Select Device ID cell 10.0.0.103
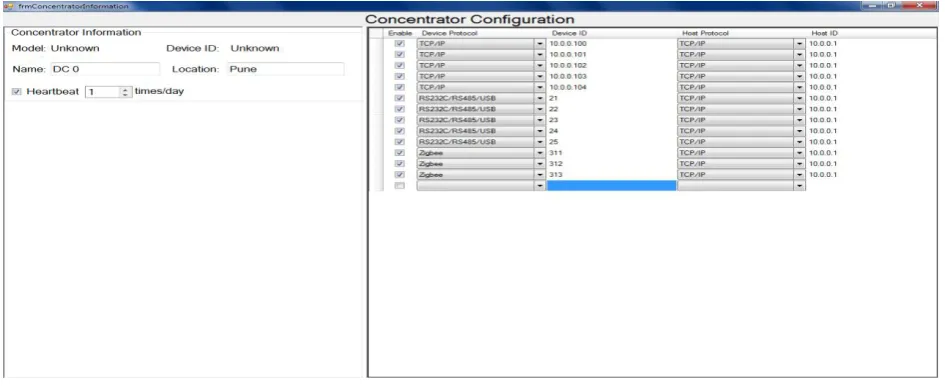 point(611,77)
